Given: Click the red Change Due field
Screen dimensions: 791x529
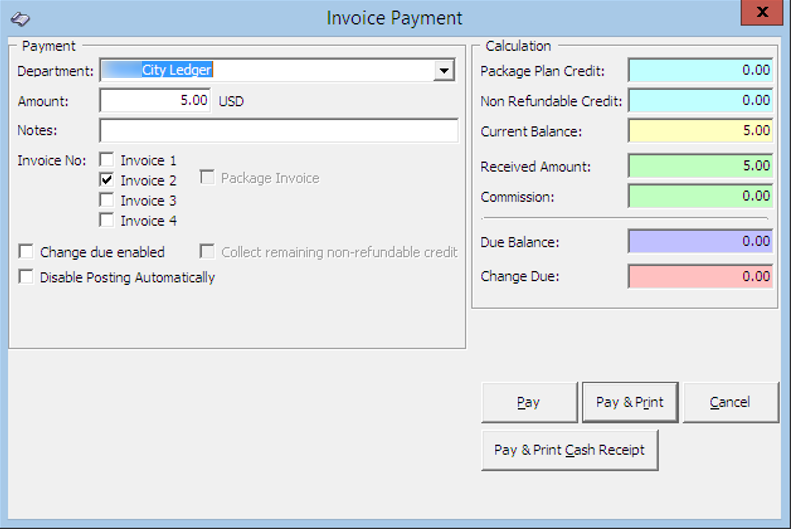Looking at the screenshot, I should (x=700, y=276).
